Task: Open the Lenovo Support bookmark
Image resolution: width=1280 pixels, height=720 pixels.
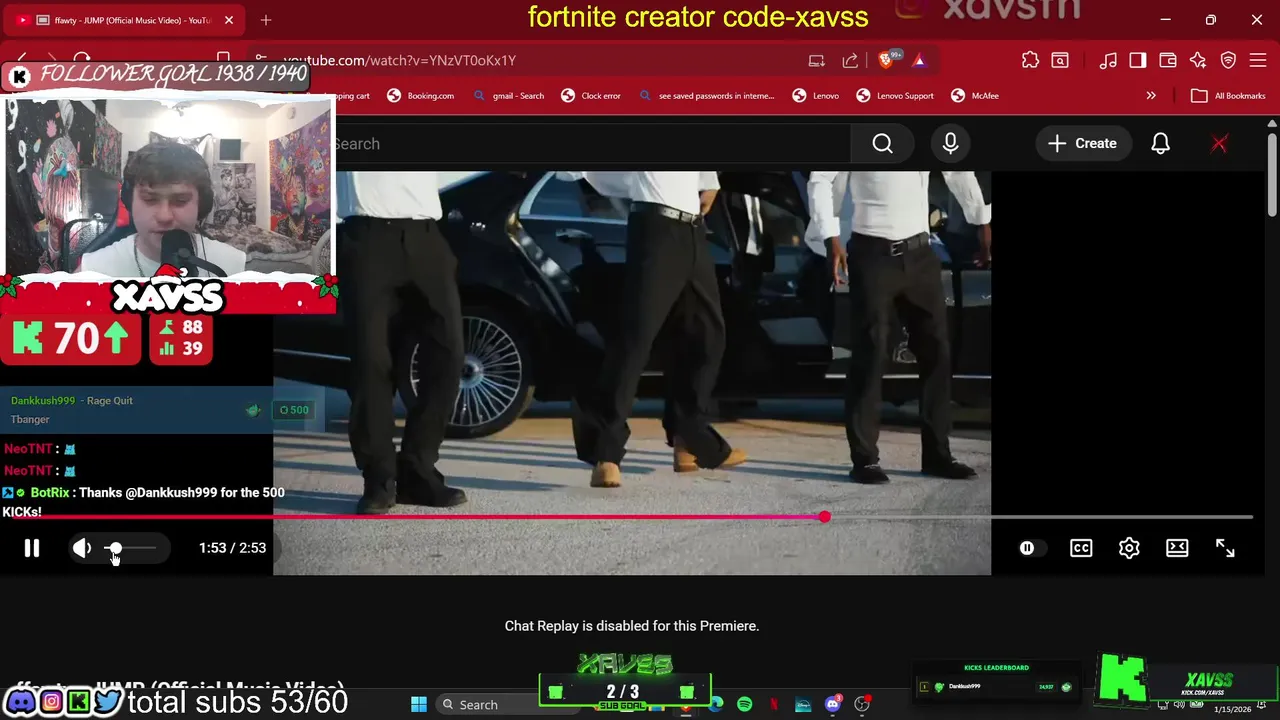Action: pyautogui.click(x=895, y=96)
